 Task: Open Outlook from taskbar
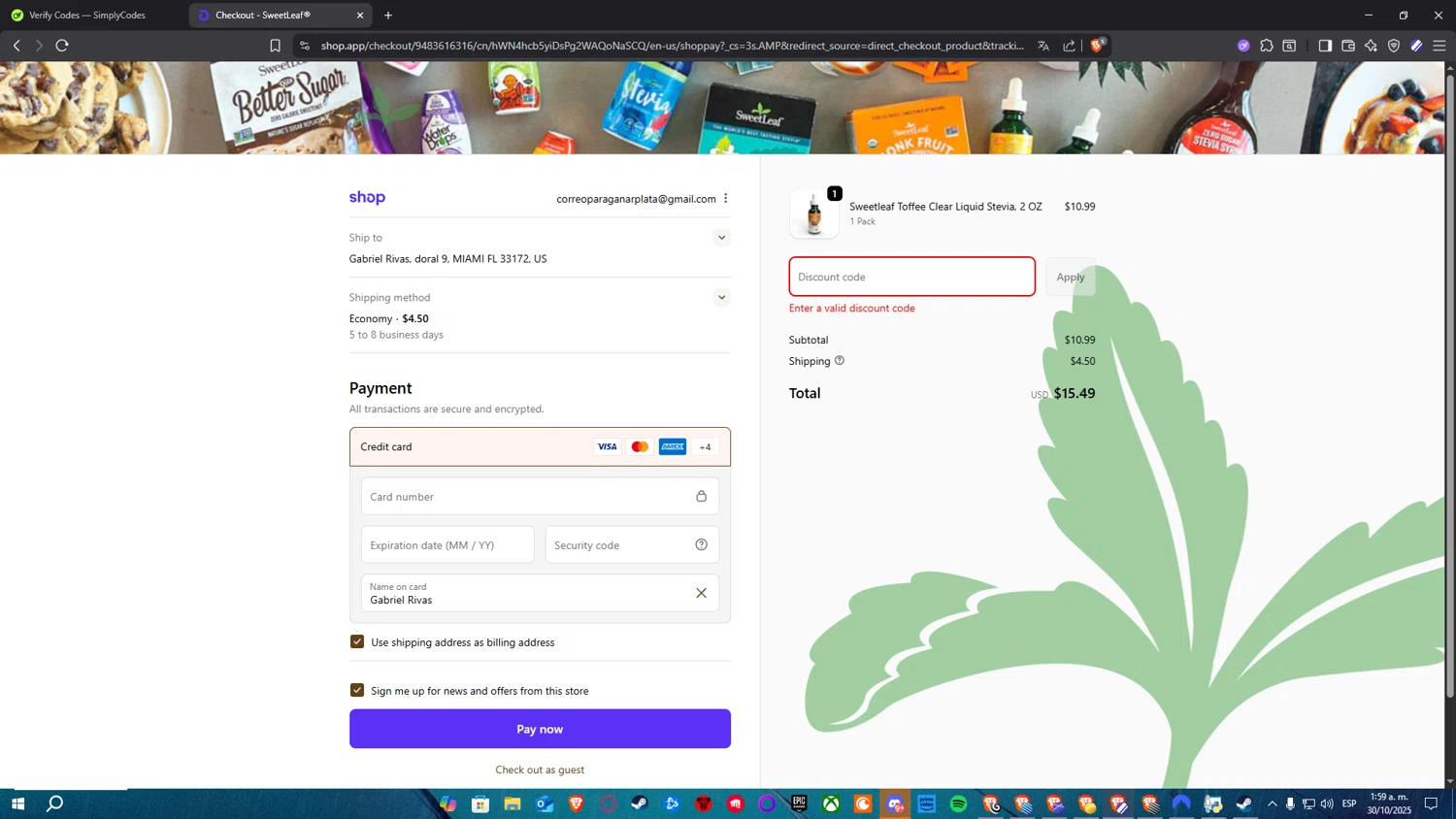tap(544, 803)
